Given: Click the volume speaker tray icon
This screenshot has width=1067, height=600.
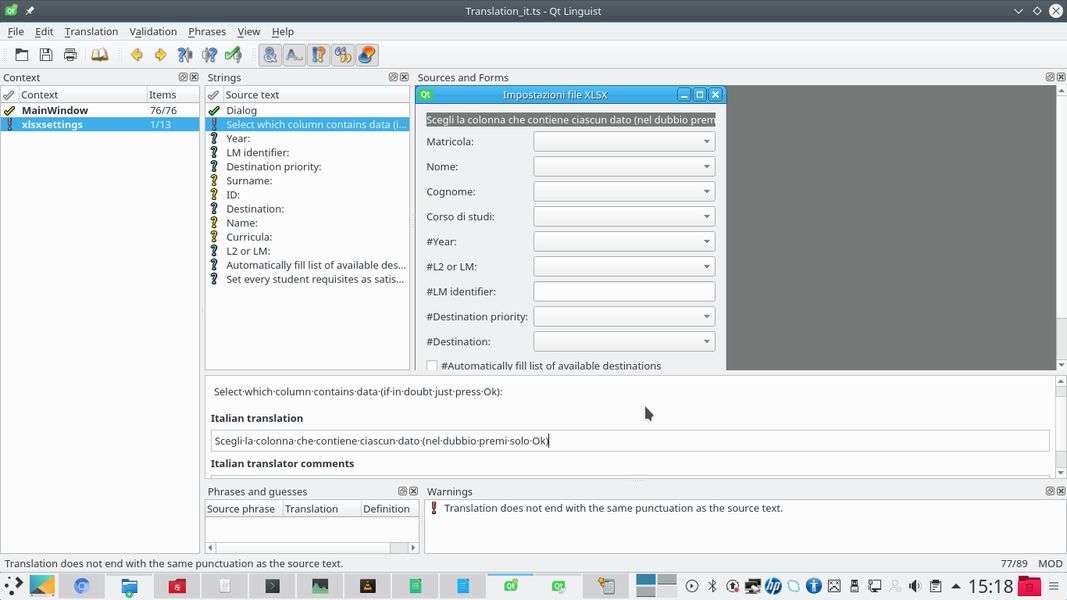Looking at the screenshot, I should click(915, 586).
